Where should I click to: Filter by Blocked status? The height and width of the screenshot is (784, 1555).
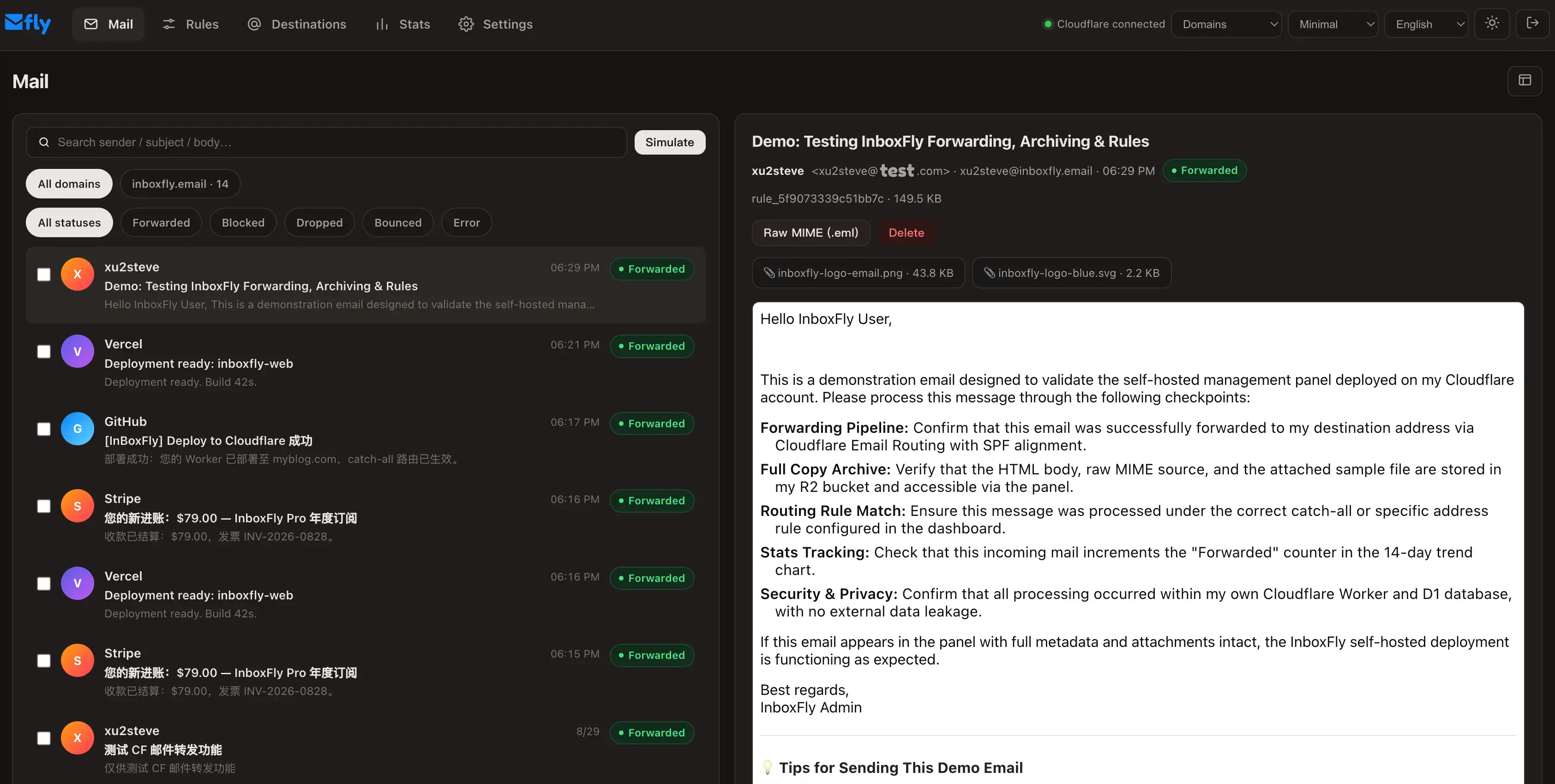pos(243,223)
